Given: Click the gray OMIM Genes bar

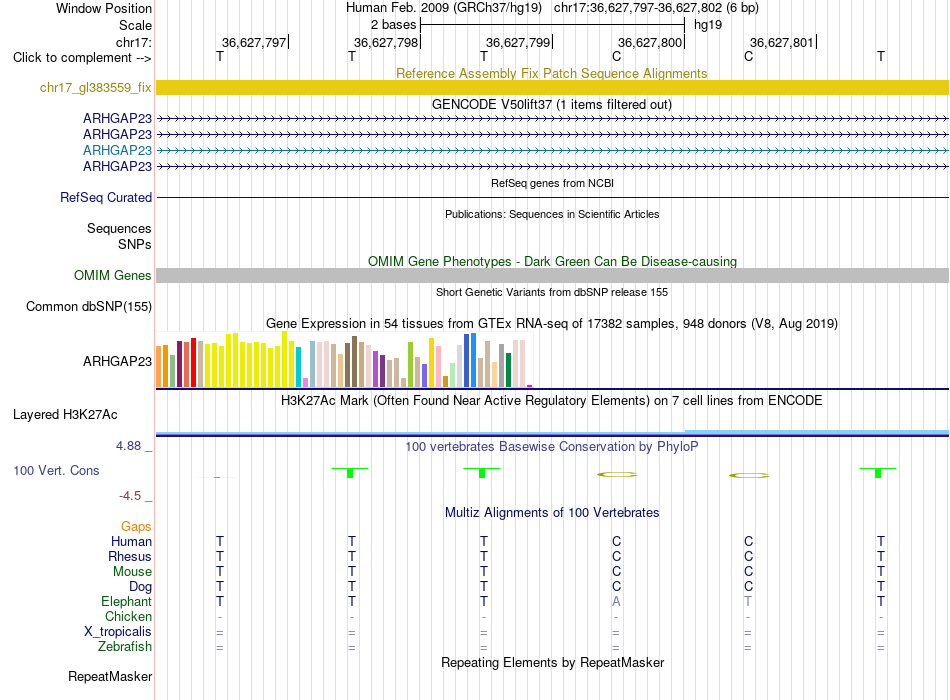Looking at the screenshot, I should click(552, 275).
